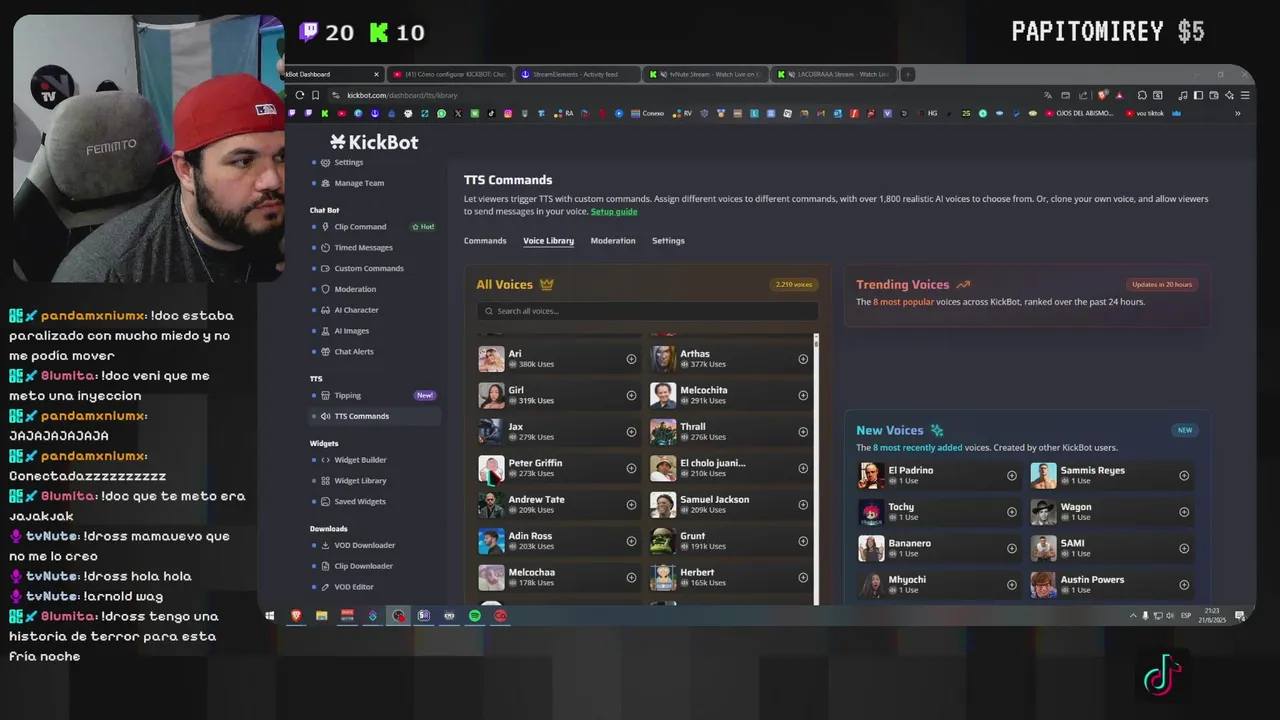Add the Arthas voice with its plus icon

coord(803,359)
